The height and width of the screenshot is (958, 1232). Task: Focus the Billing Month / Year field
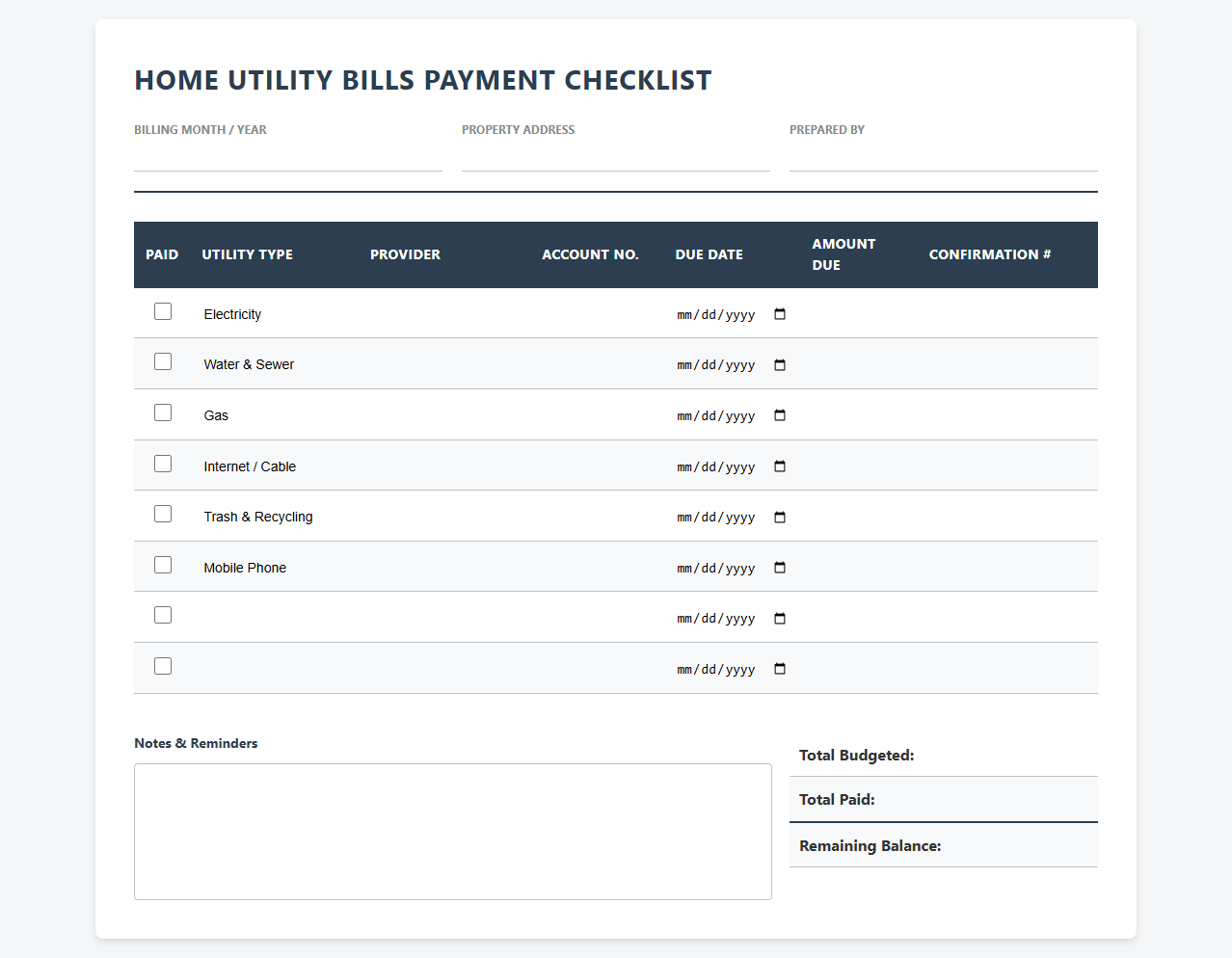click(288, 156)
